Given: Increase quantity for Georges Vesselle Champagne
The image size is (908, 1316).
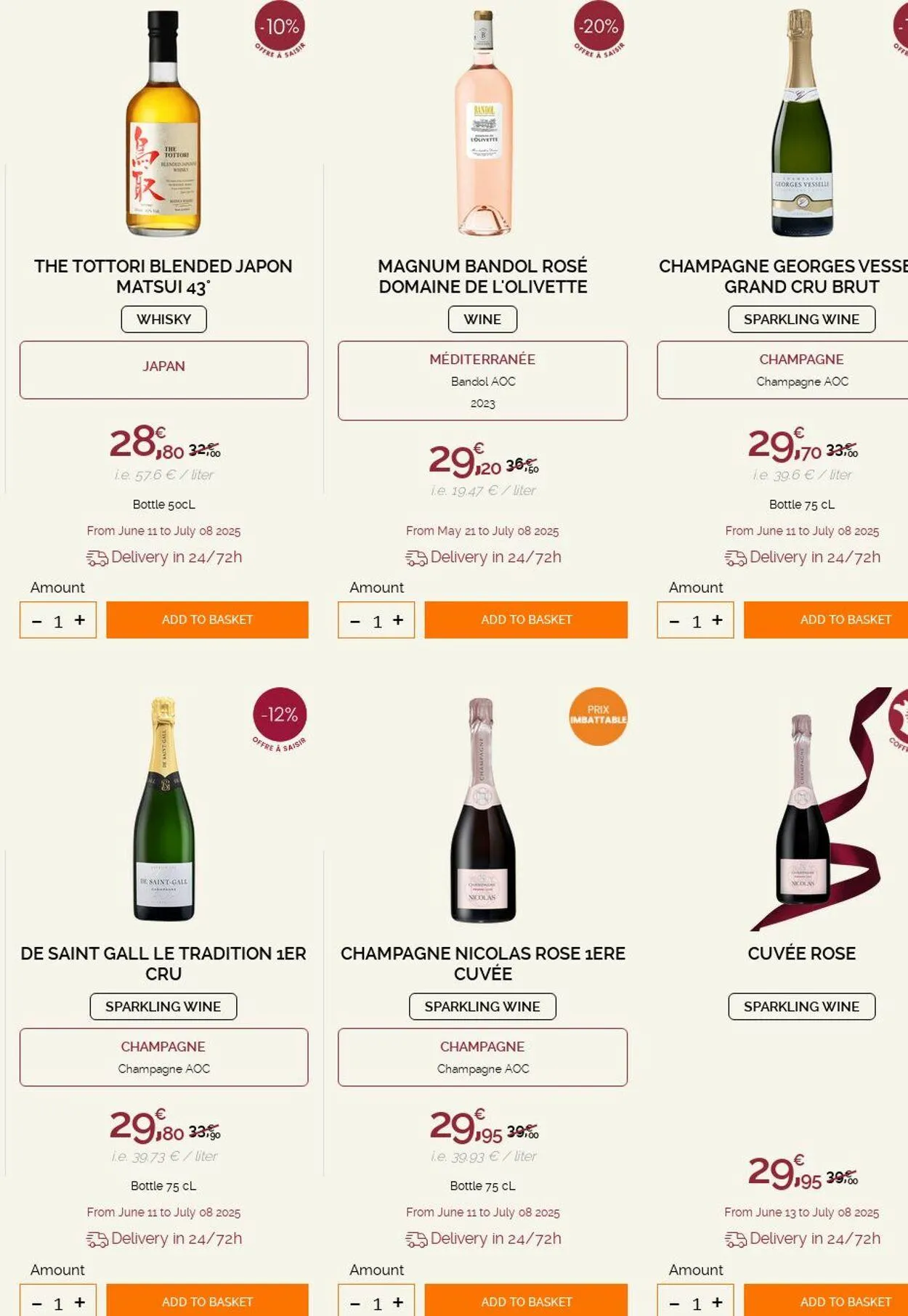Looking at the screenshot, I should (717, 620).
